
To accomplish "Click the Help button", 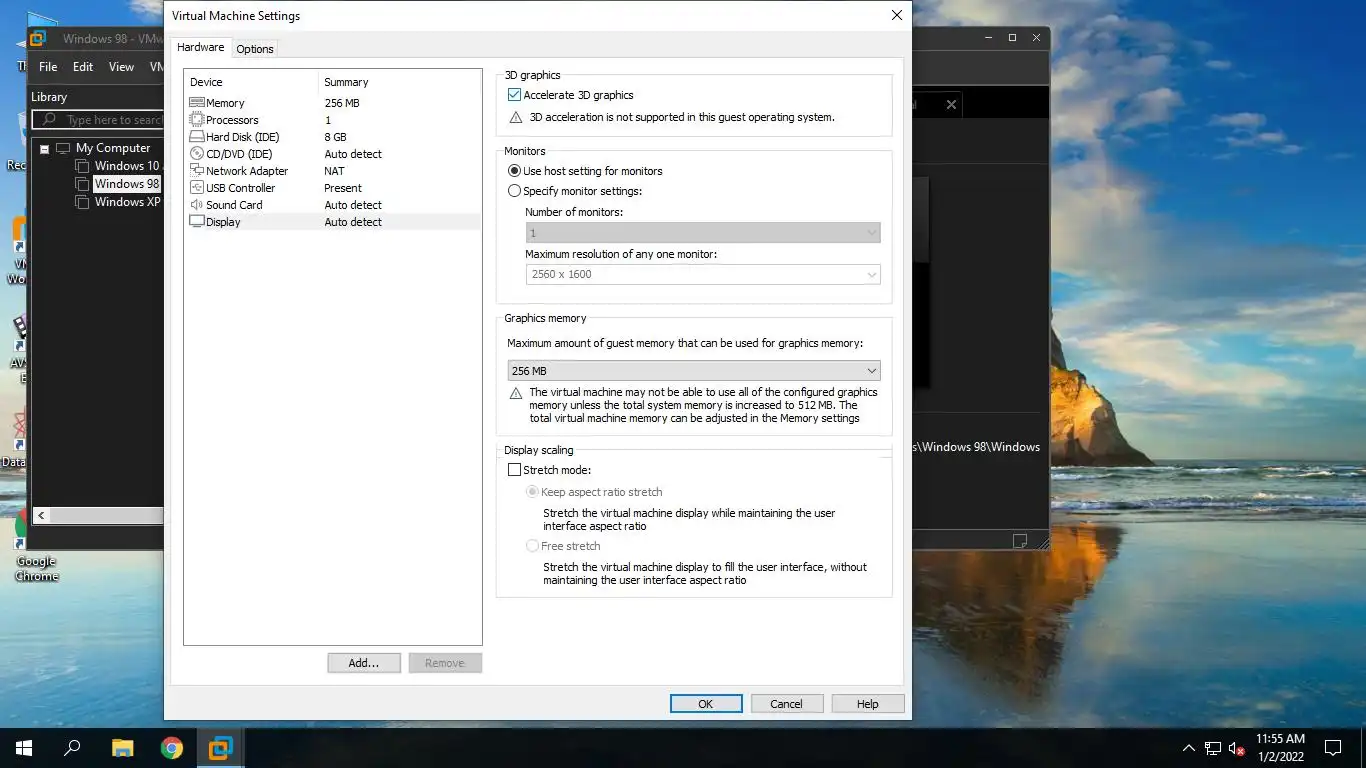I will [868, 704].
